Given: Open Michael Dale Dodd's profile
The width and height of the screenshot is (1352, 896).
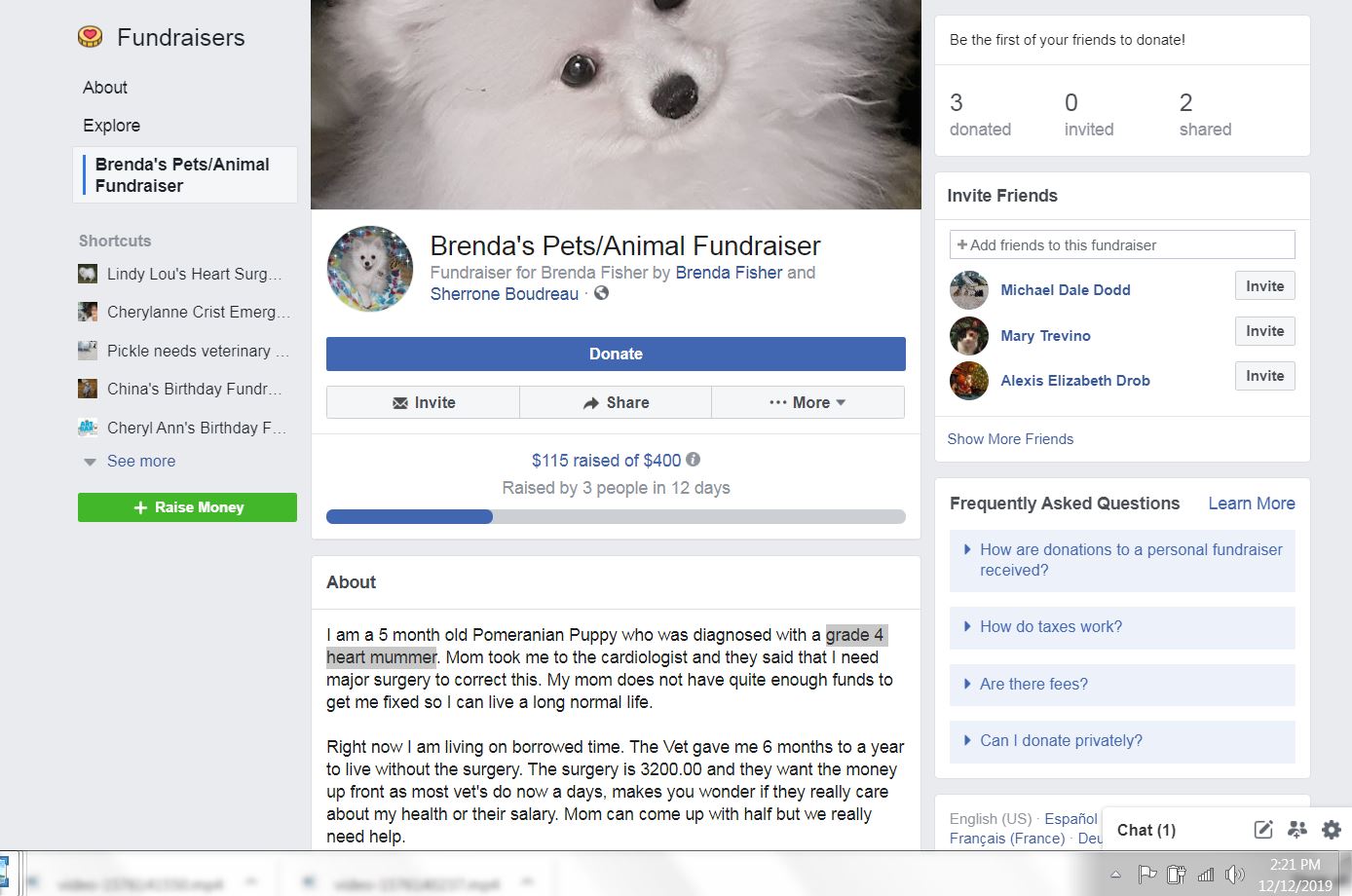Looking at the screenshot, I should pos(1066,290).
